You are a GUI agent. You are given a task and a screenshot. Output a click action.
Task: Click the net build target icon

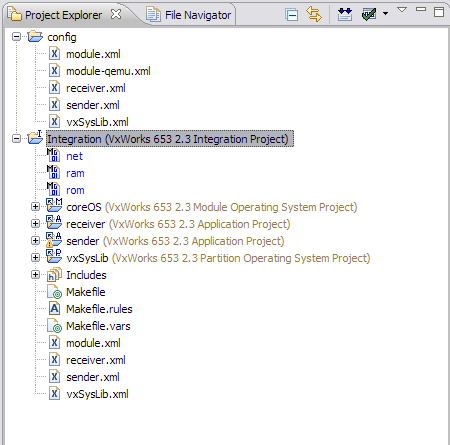coord(53,155)
